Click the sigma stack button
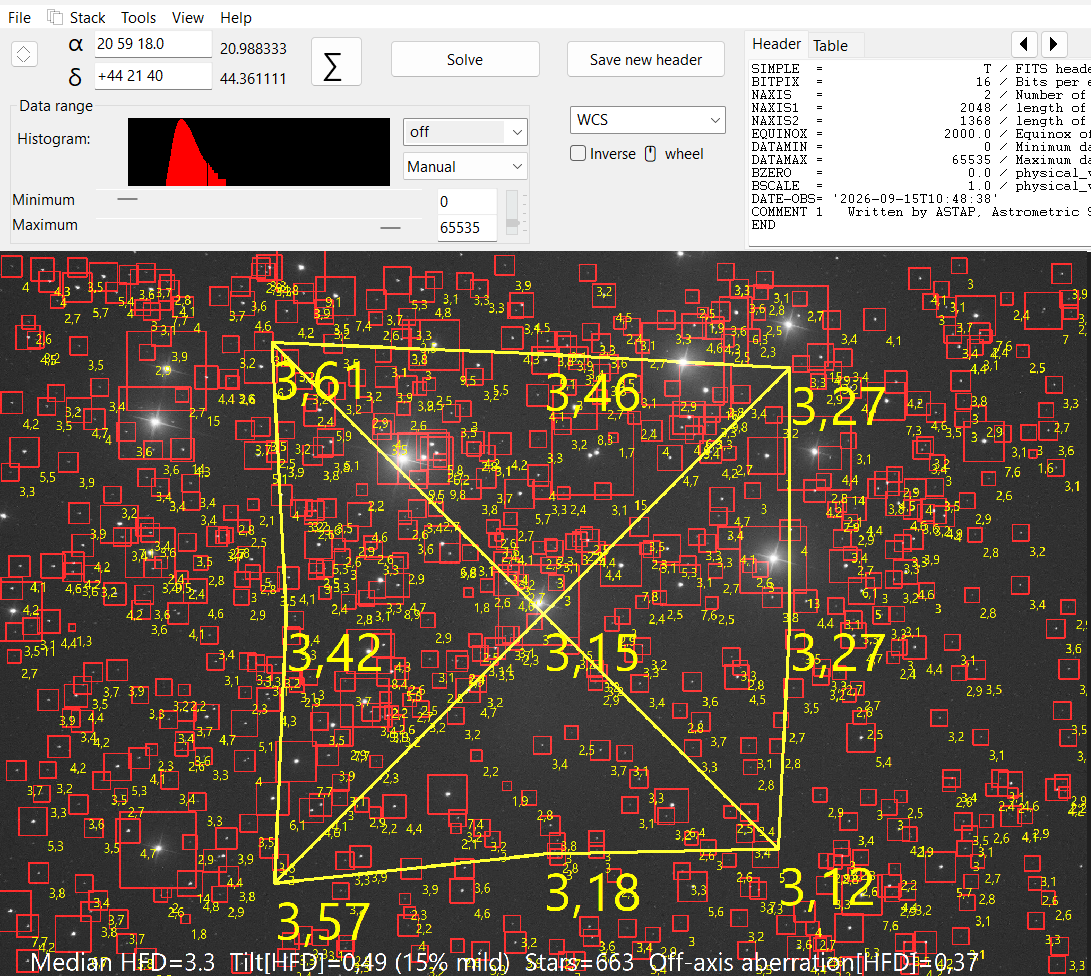 pos(336,62)
